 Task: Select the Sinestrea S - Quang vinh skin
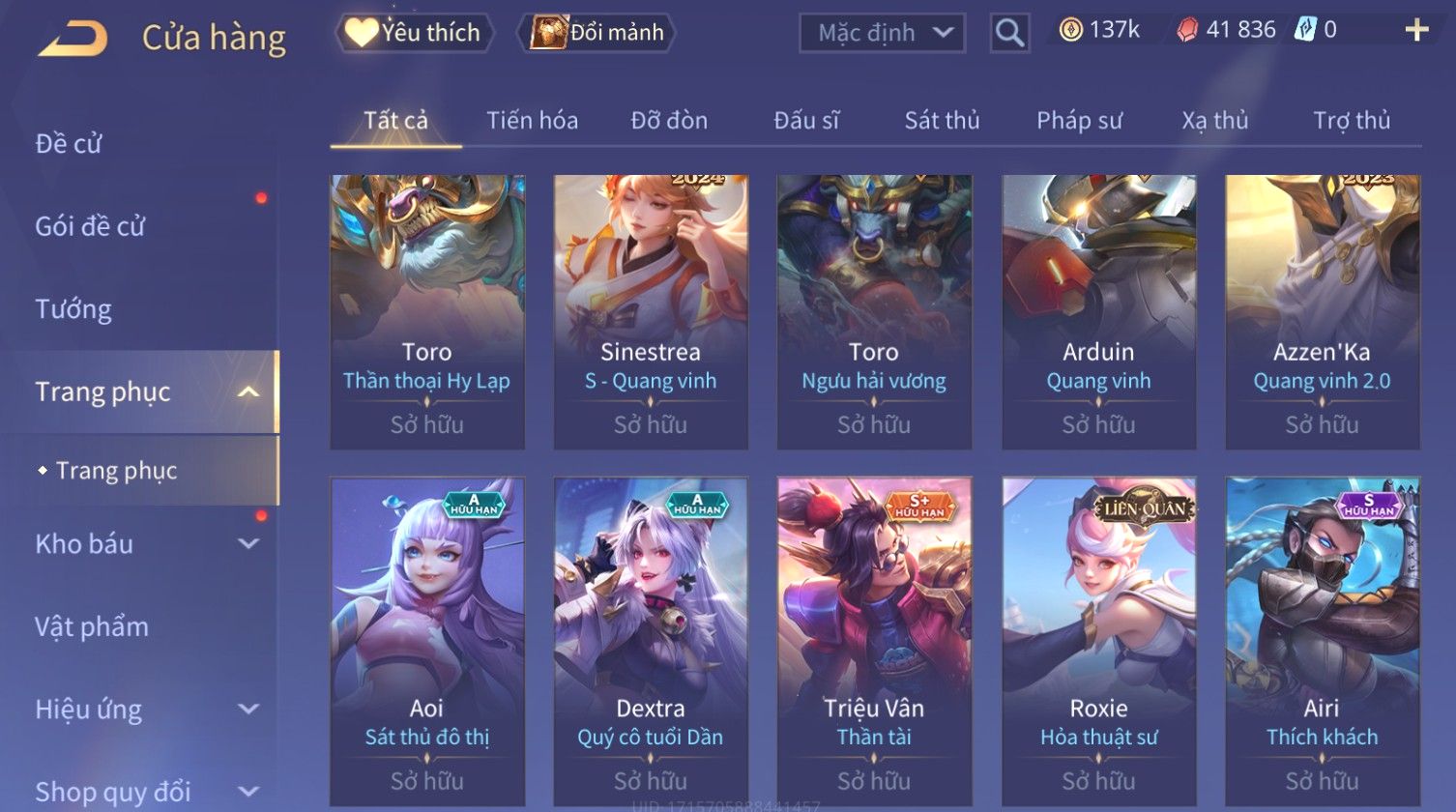click(651, 311)
